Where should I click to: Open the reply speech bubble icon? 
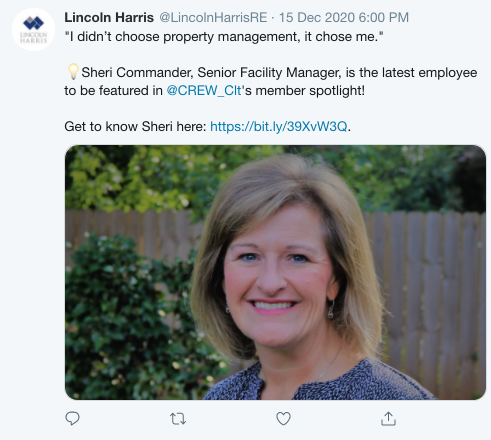pos(72,419)
